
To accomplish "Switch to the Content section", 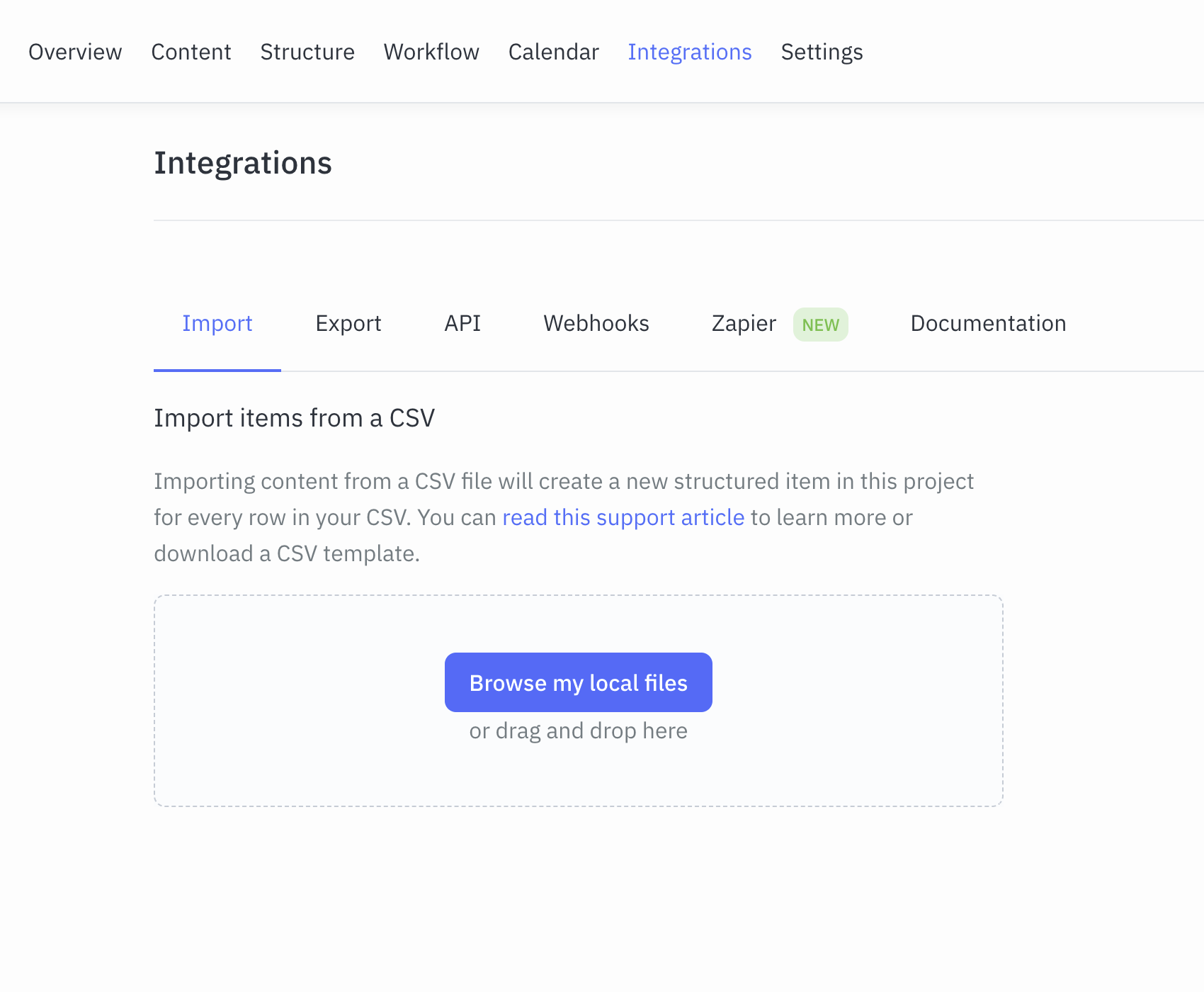I will [x=191, y=51].
